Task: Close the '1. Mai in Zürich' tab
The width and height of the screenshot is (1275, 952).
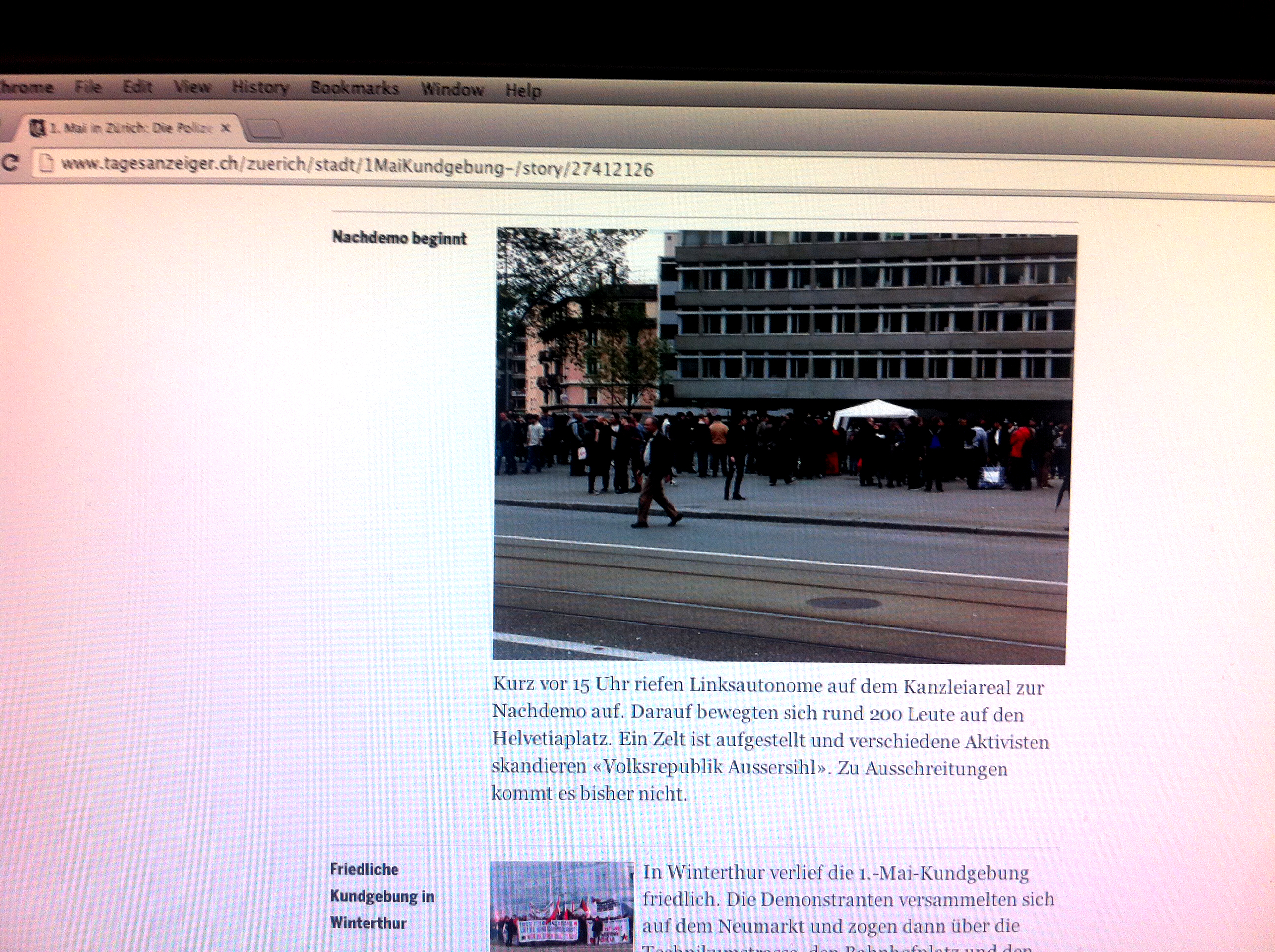Action: click(226, 128)
